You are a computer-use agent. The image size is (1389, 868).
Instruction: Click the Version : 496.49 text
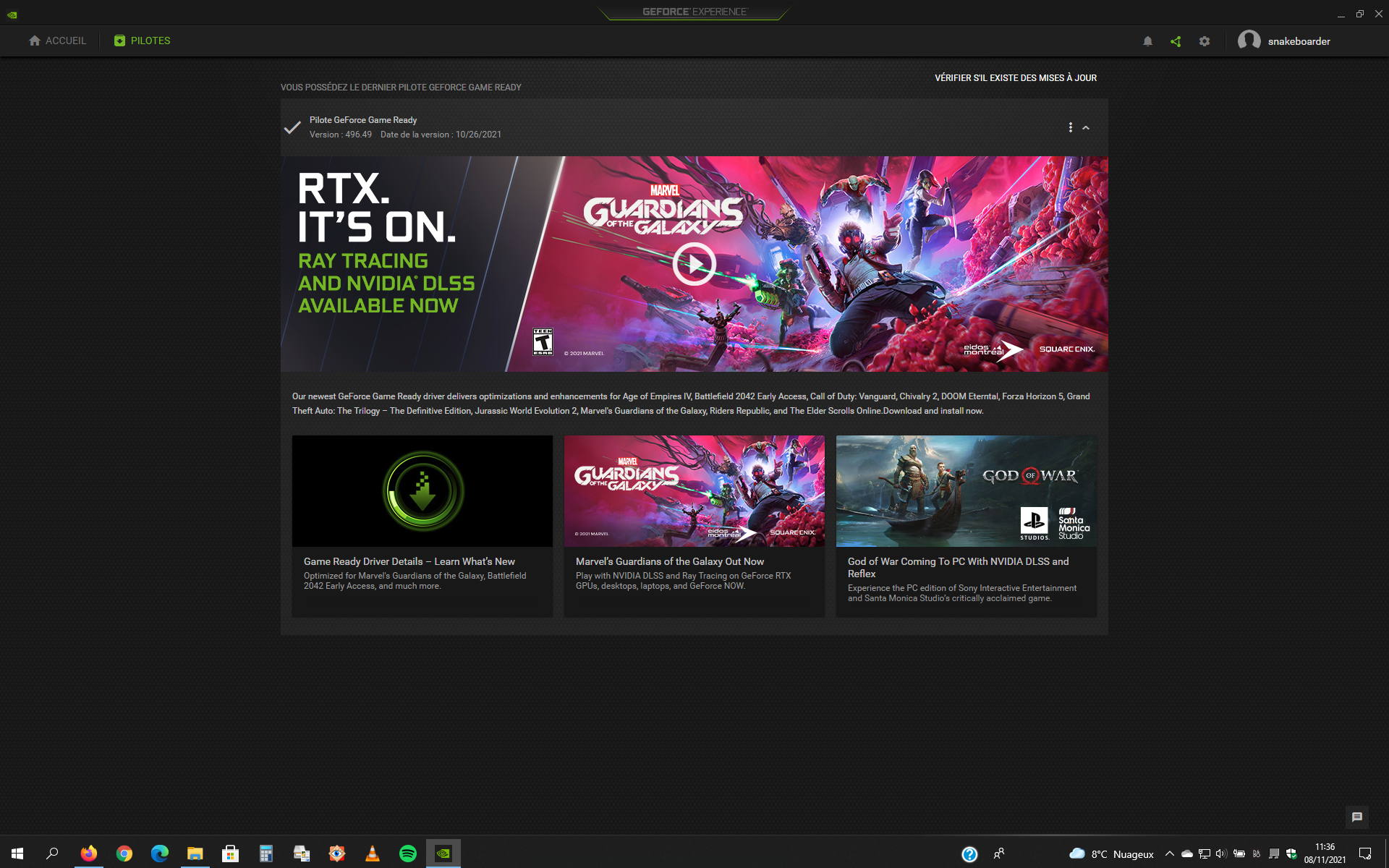point(341,135)
